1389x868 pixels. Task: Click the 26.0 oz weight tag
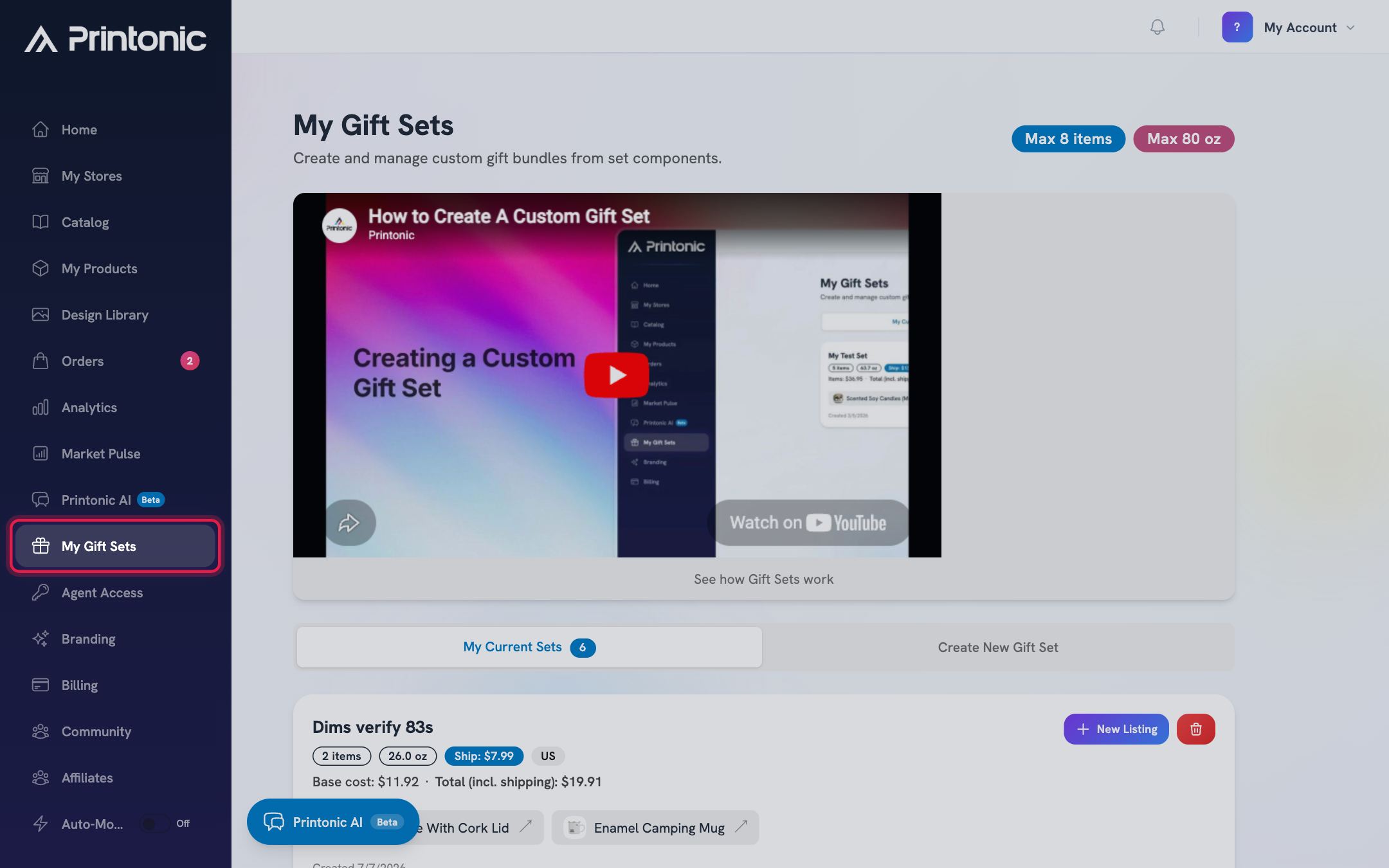coord(408,756)
